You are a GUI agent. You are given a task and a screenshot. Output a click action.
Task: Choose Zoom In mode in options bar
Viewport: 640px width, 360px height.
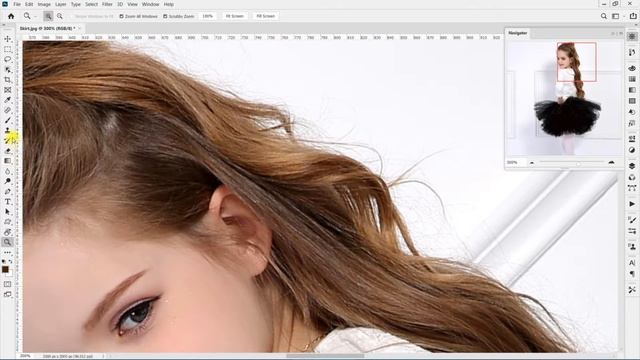tap(48, 16)
